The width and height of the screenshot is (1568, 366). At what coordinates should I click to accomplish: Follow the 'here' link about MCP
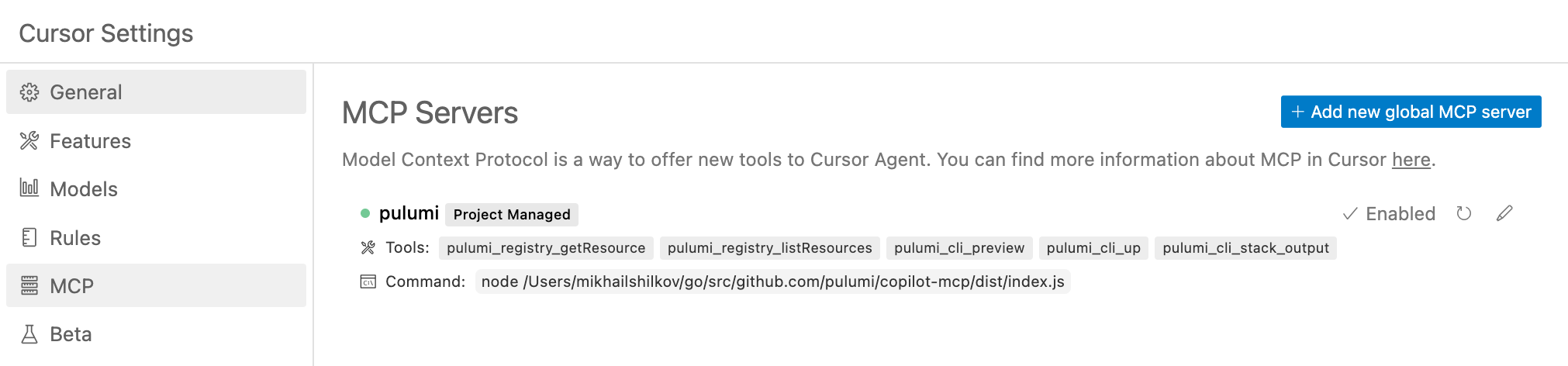point(1411,160)
